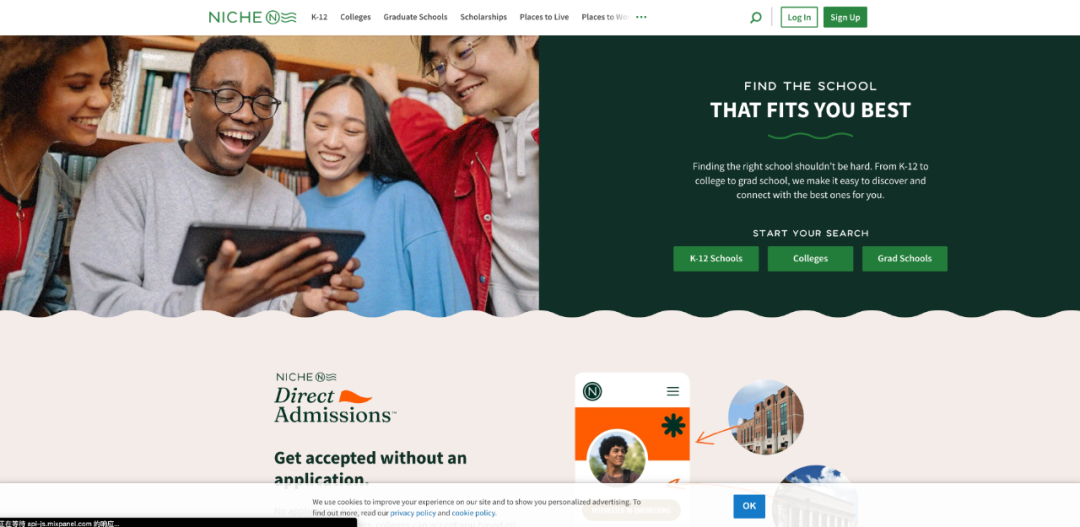1080x527 pixels.
Task: Click the brick campus building circular image
Action: click(766, 417)
